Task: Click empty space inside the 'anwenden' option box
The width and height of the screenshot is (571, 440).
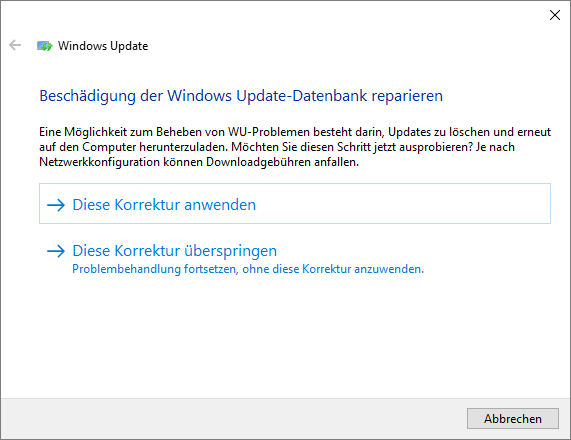Action: 401,204
